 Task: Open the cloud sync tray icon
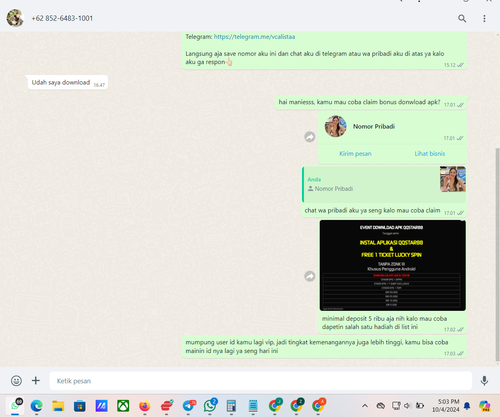coord(381,406)
